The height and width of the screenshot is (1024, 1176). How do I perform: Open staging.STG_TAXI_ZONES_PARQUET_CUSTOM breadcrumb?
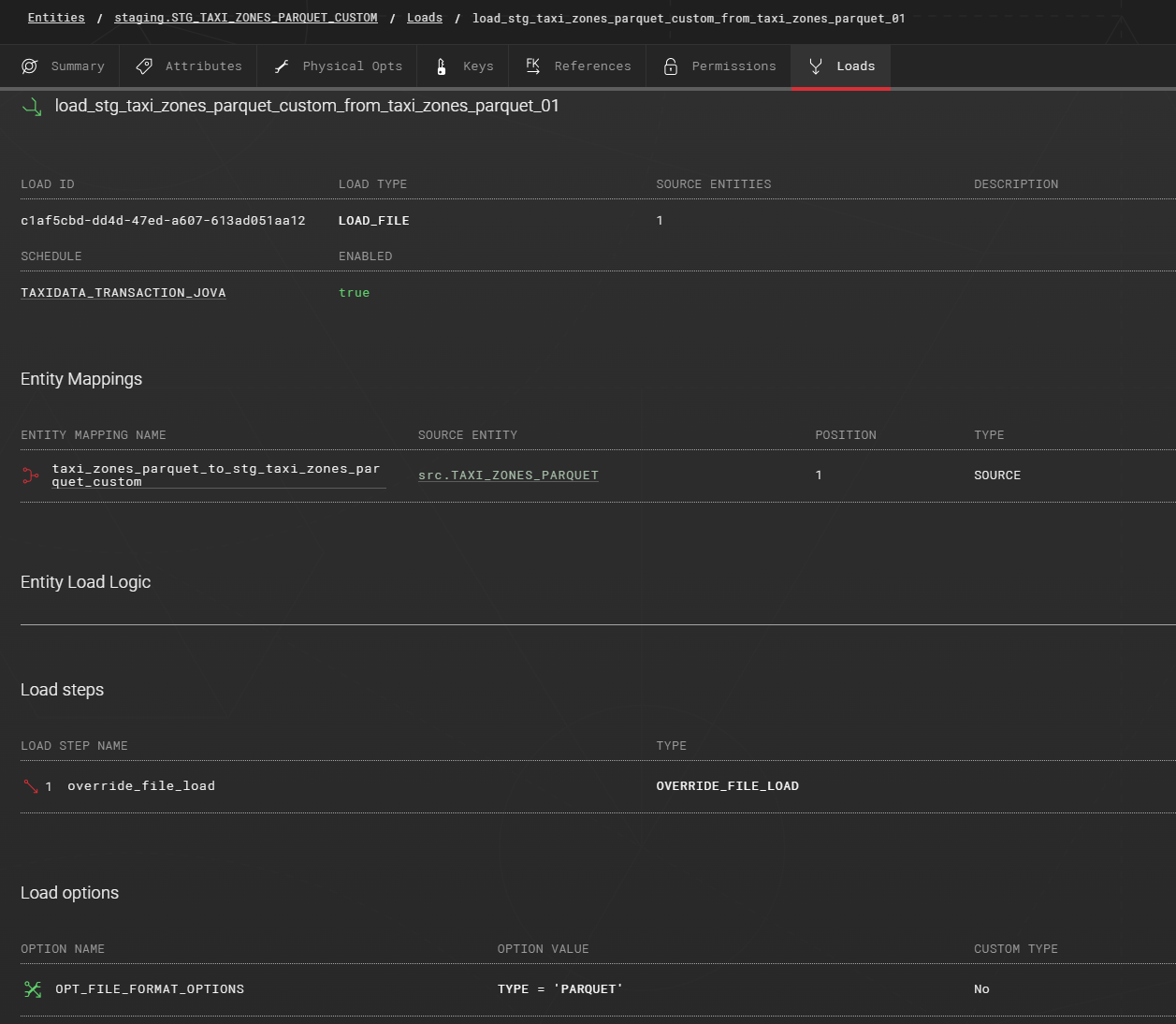(246, 18)
